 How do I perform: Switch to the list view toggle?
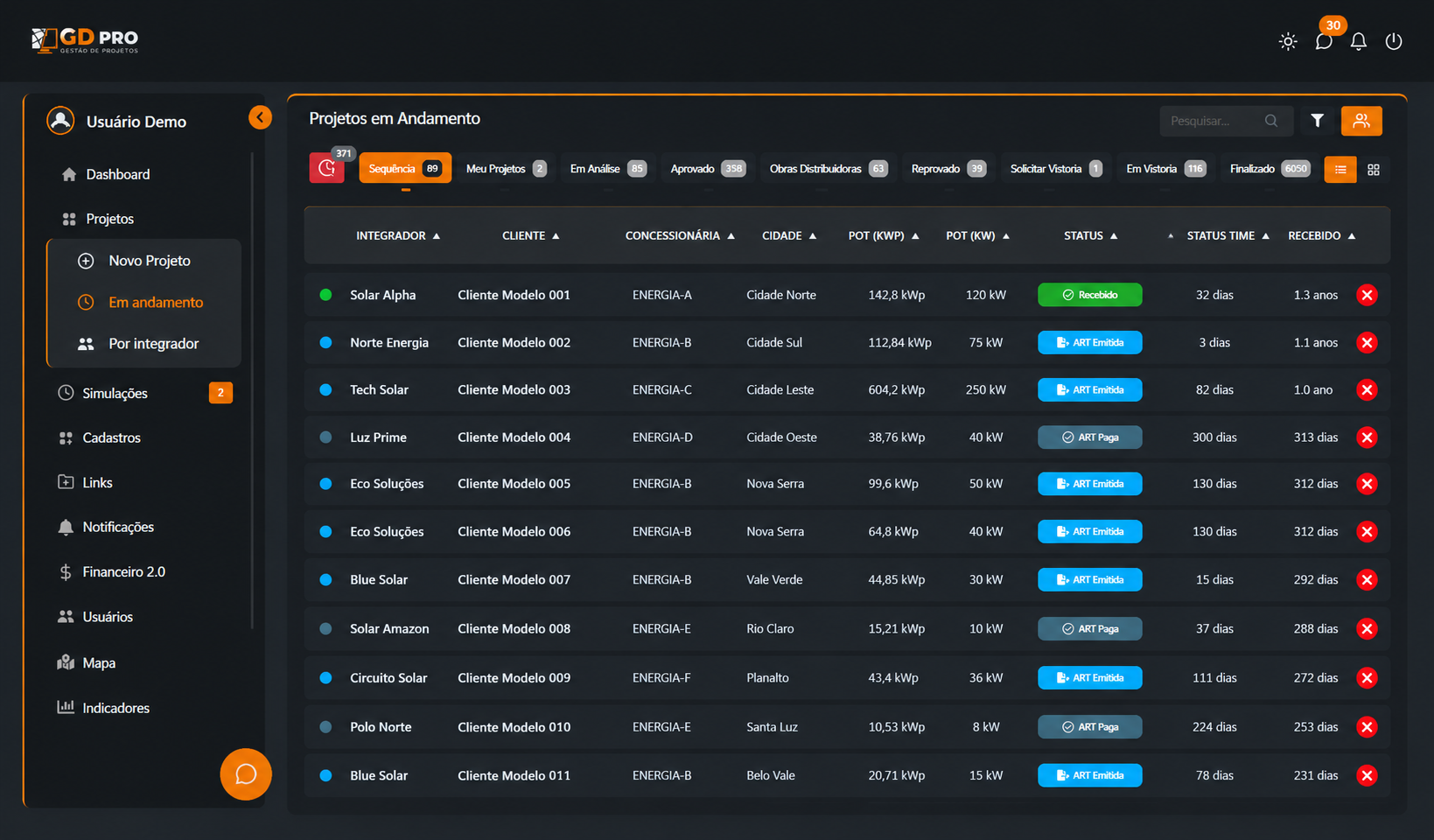1340,169
